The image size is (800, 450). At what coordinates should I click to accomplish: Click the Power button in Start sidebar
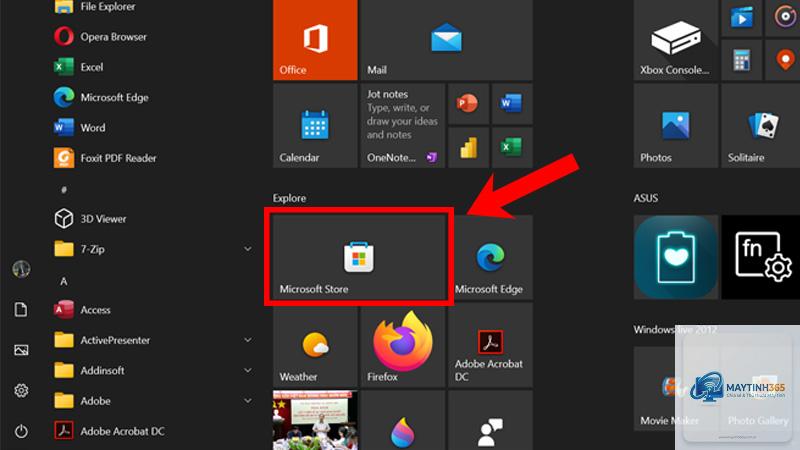[21, 432]
